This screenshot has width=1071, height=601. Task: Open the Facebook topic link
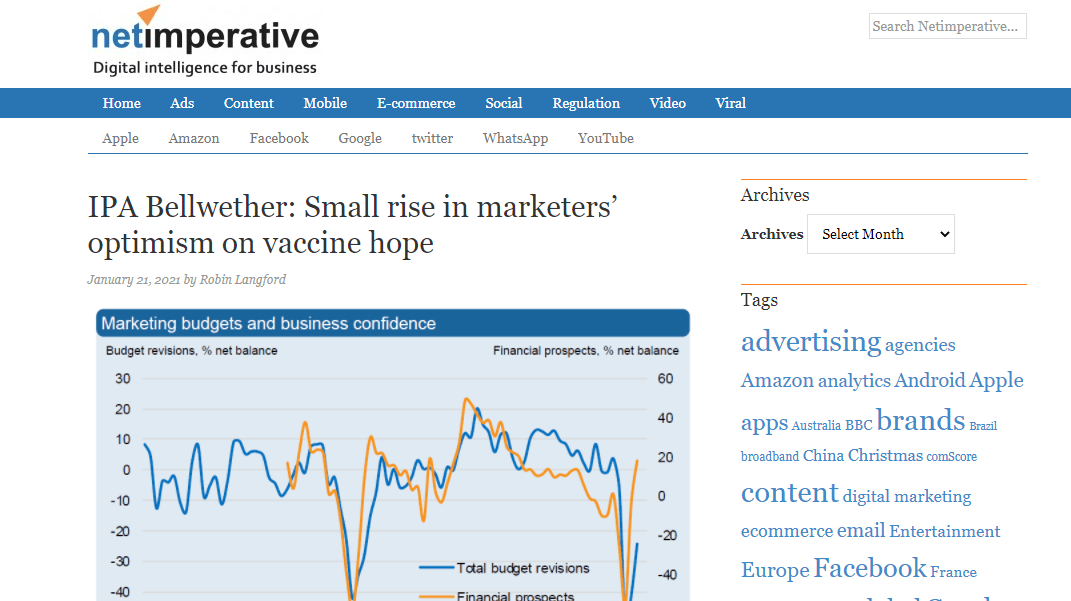pyautogui.click(x=279, y=138)
